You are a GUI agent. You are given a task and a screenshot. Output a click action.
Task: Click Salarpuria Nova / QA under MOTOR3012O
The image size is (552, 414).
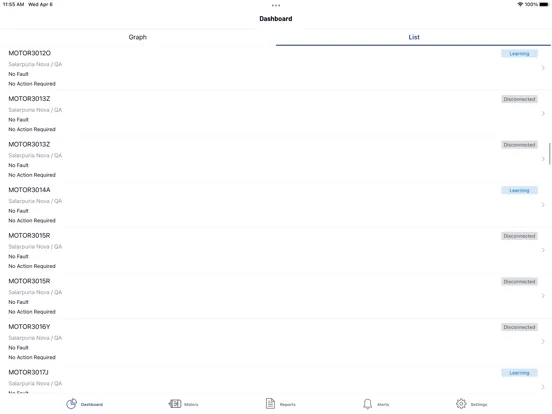(35, 64)
